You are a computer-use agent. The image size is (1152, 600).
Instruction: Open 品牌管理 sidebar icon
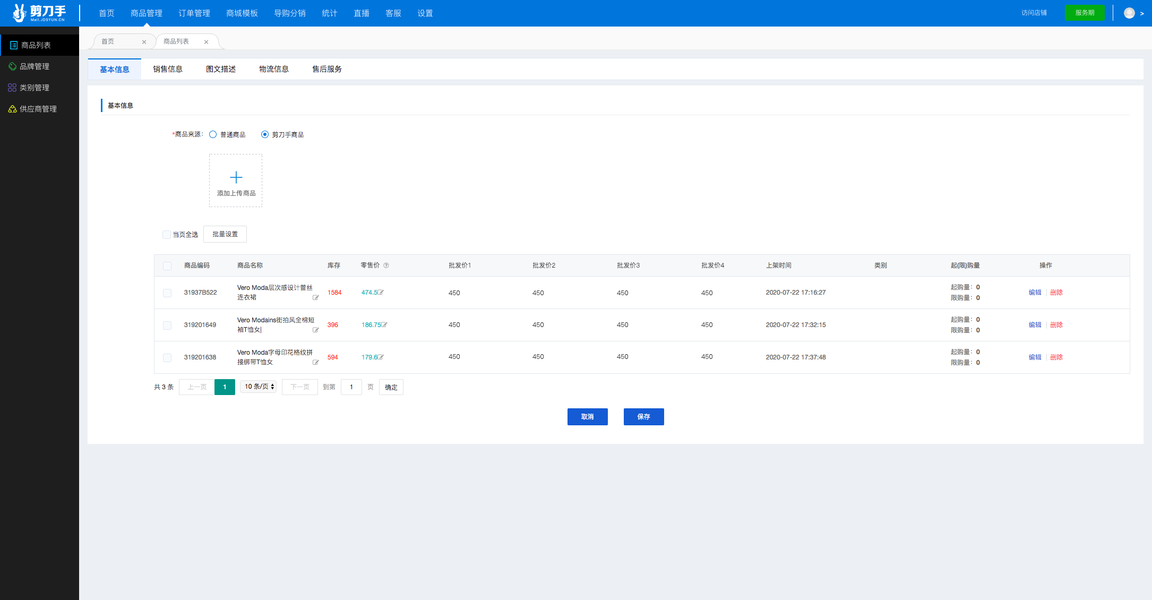pos(12,66)
